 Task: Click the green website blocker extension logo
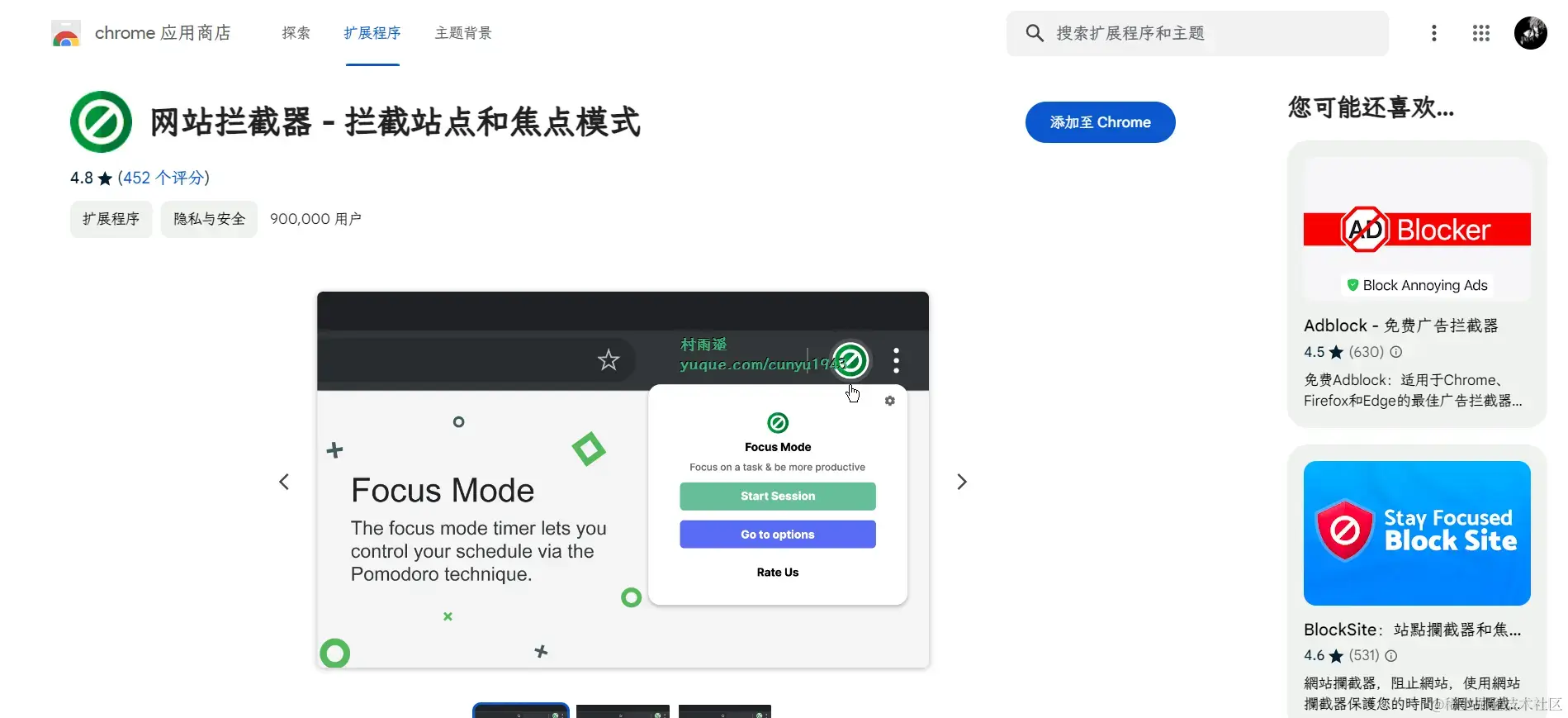[x=101, y=121]
